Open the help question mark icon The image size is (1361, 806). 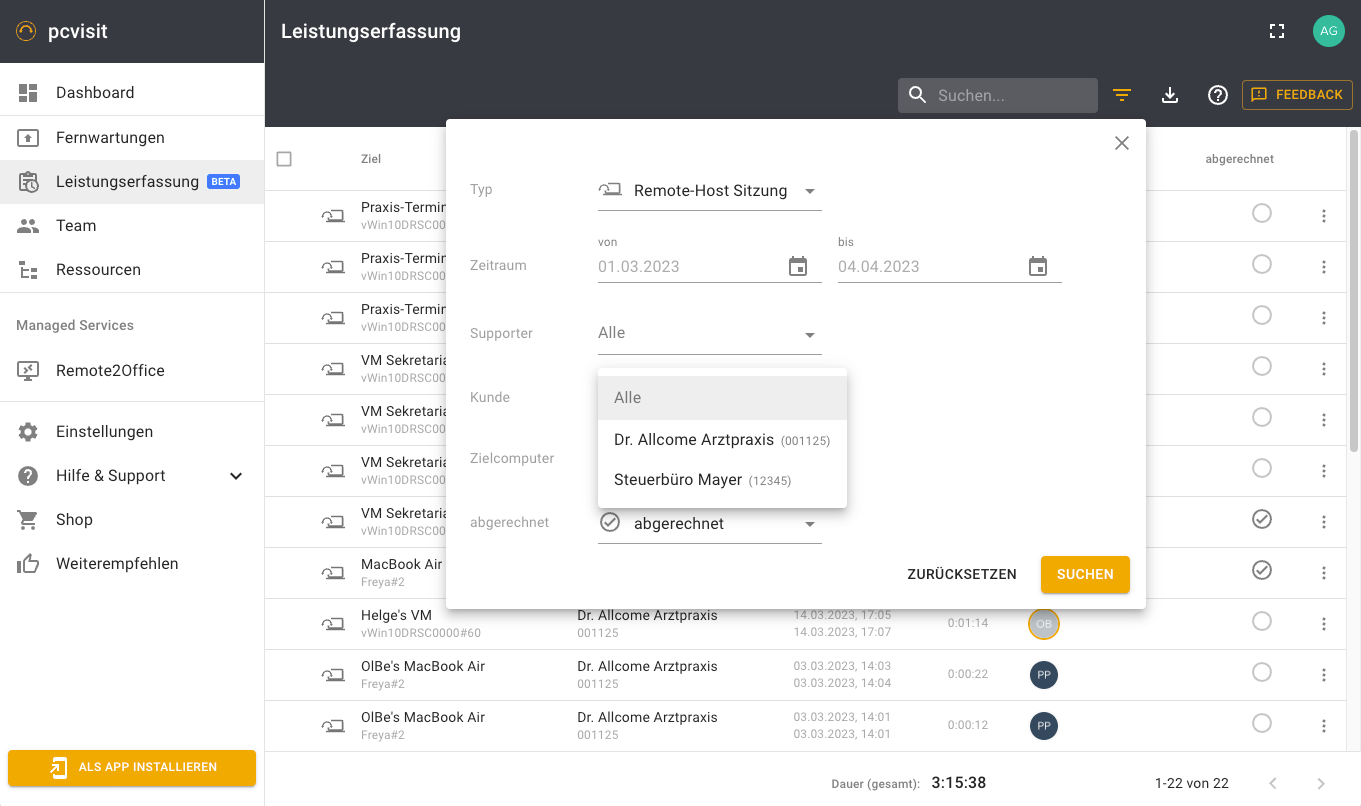coord(1217,95)
